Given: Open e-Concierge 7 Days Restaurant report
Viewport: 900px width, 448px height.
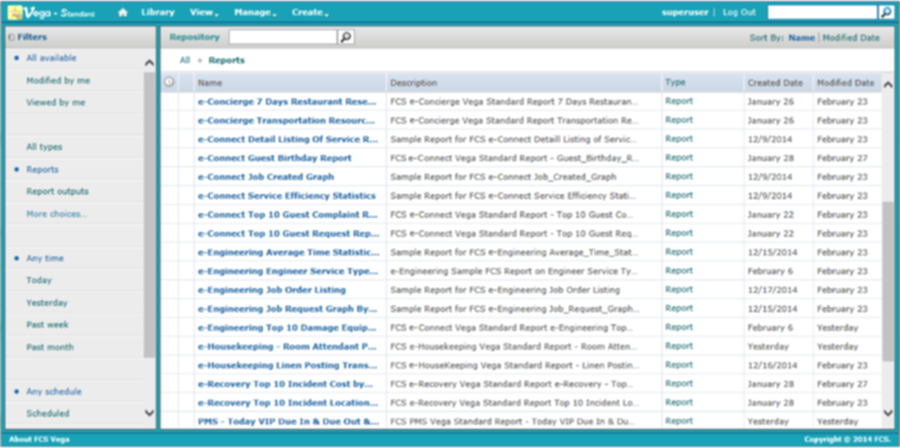Looking at the screenshot, I should click(286, 102).
